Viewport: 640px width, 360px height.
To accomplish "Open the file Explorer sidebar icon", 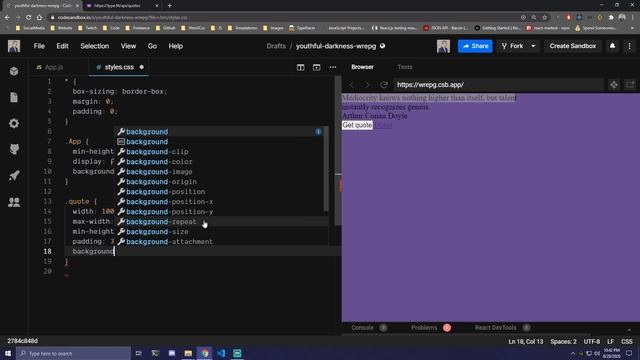I will (14, 97).
